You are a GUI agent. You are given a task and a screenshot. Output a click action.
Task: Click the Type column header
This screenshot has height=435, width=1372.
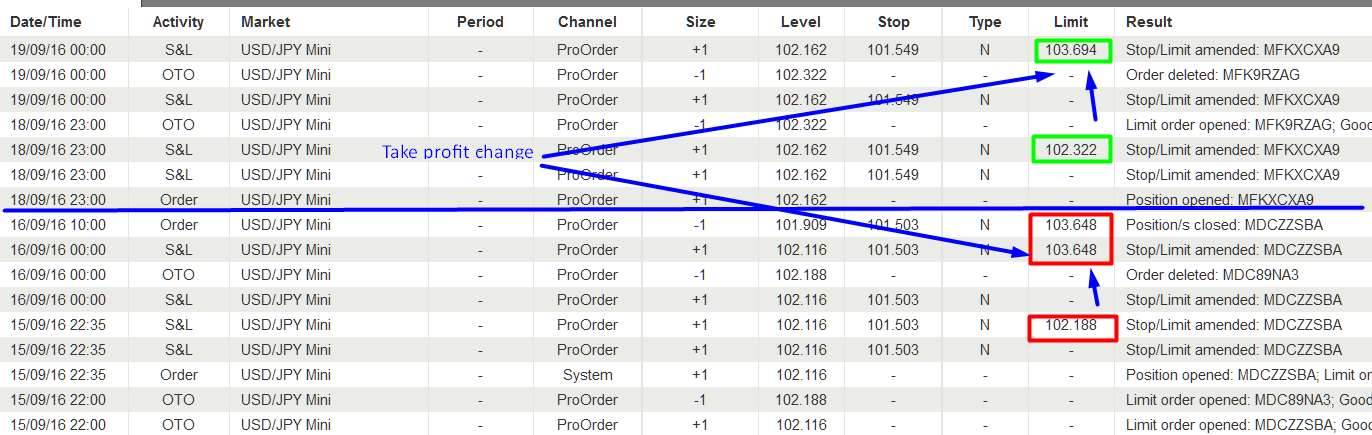pyautogui.click(x=985, y=21)
